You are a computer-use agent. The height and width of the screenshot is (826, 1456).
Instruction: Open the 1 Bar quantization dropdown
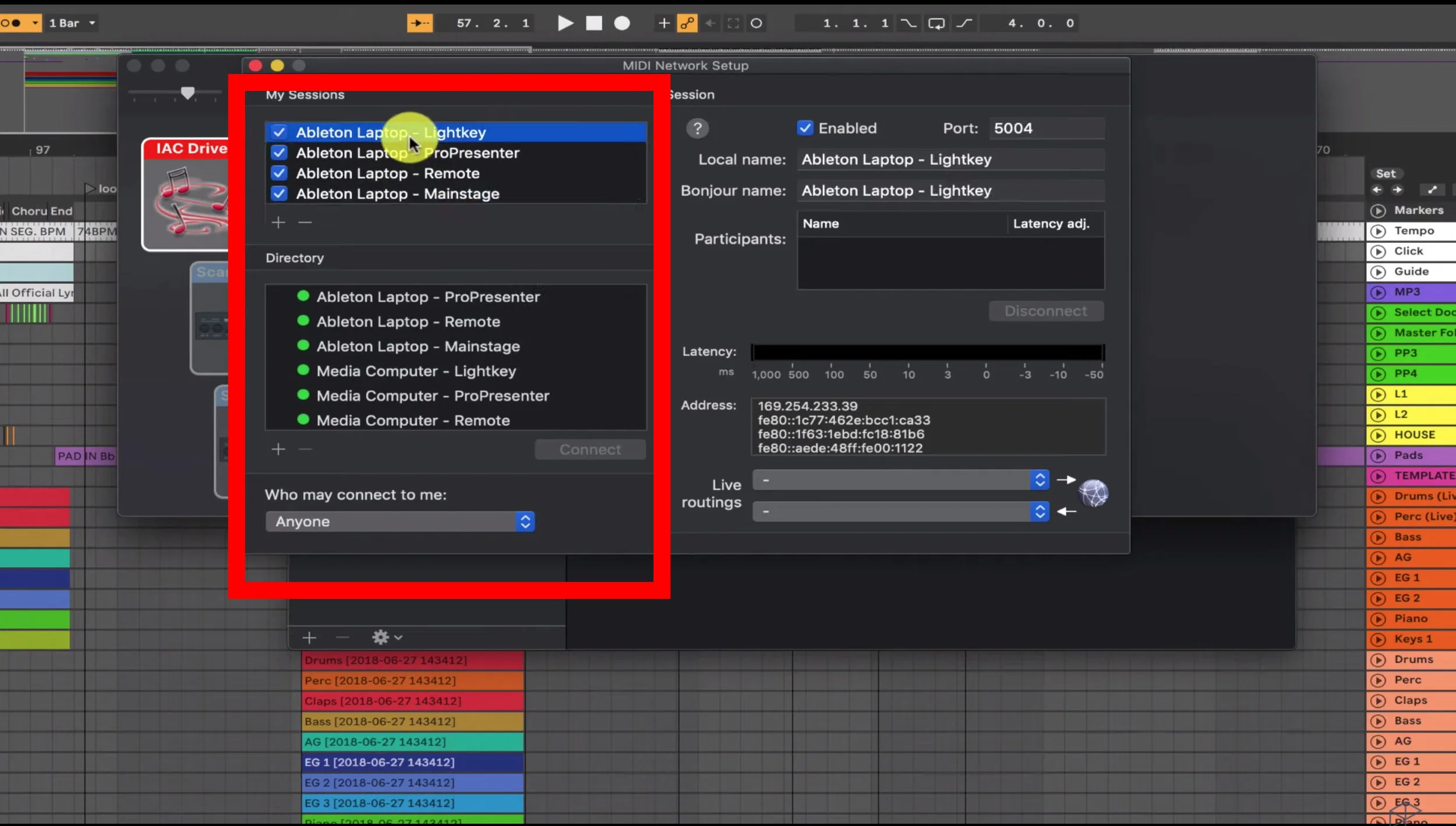72,23
